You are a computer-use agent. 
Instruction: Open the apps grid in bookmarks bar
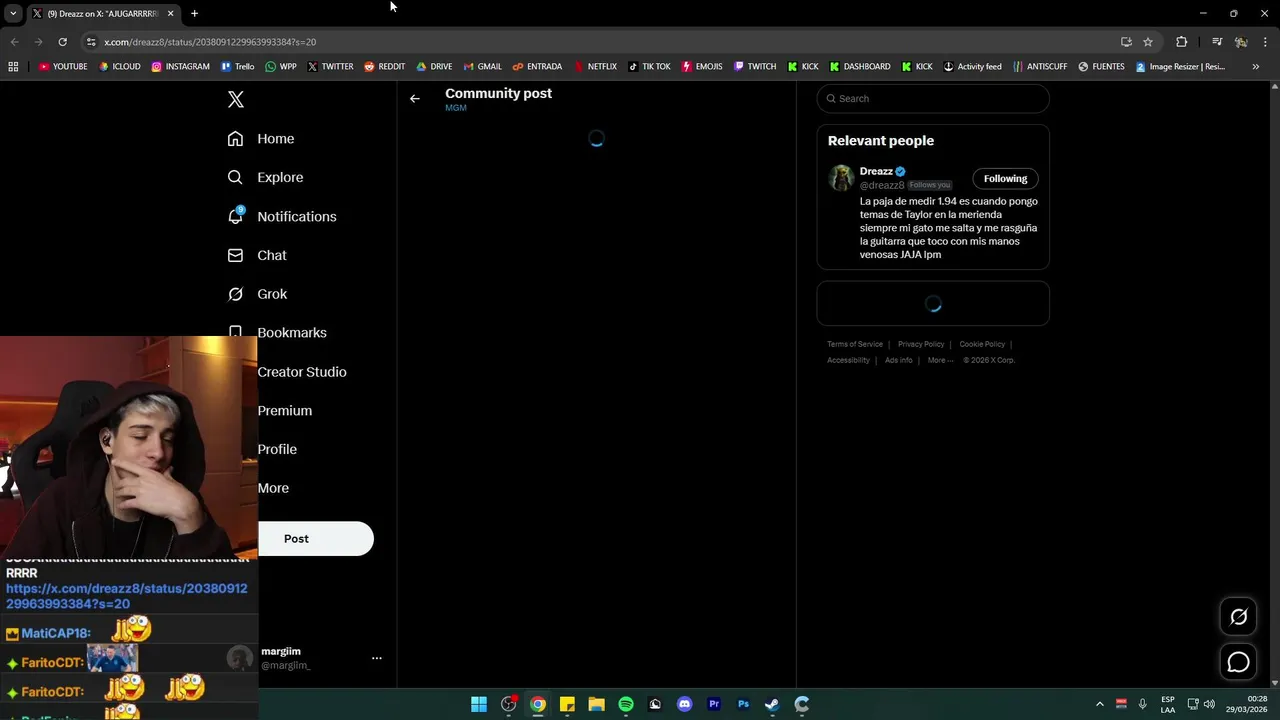[13, 67]
